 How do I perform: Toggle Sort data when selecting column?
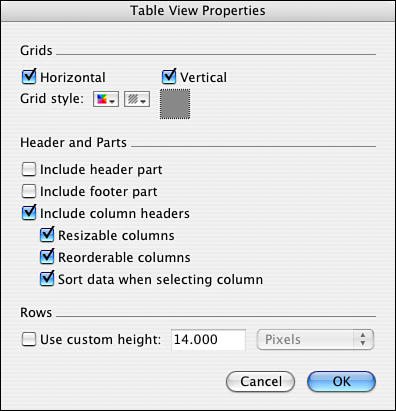[x=47, y=279]
